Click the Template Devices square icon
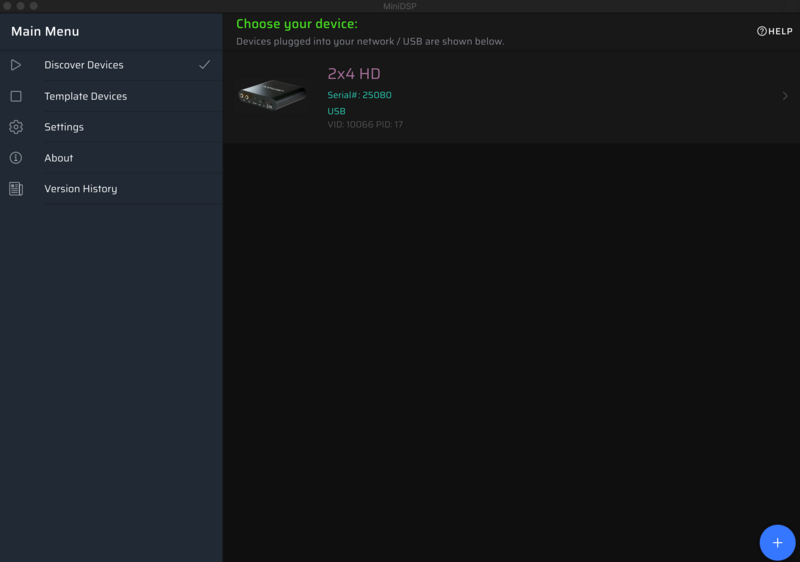800x562 pixels. tap(15, 96)
